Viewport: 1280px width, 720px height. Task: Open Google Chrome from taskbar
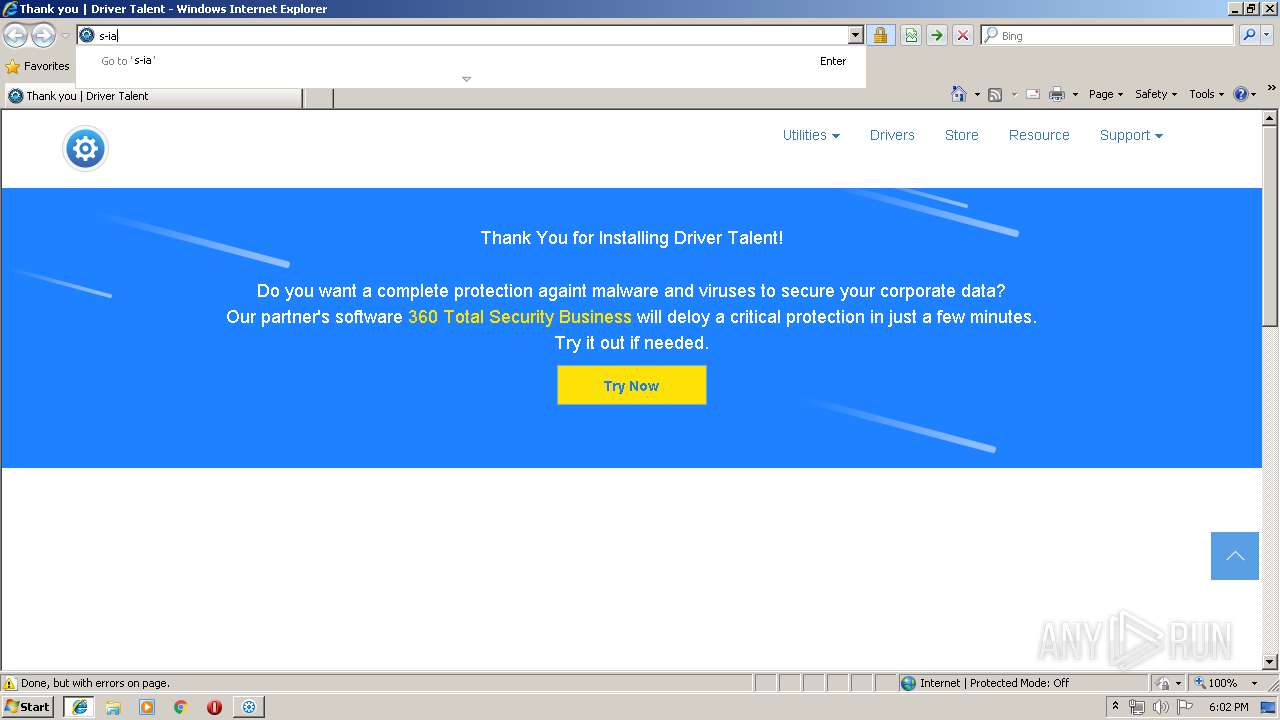point(181,707)
